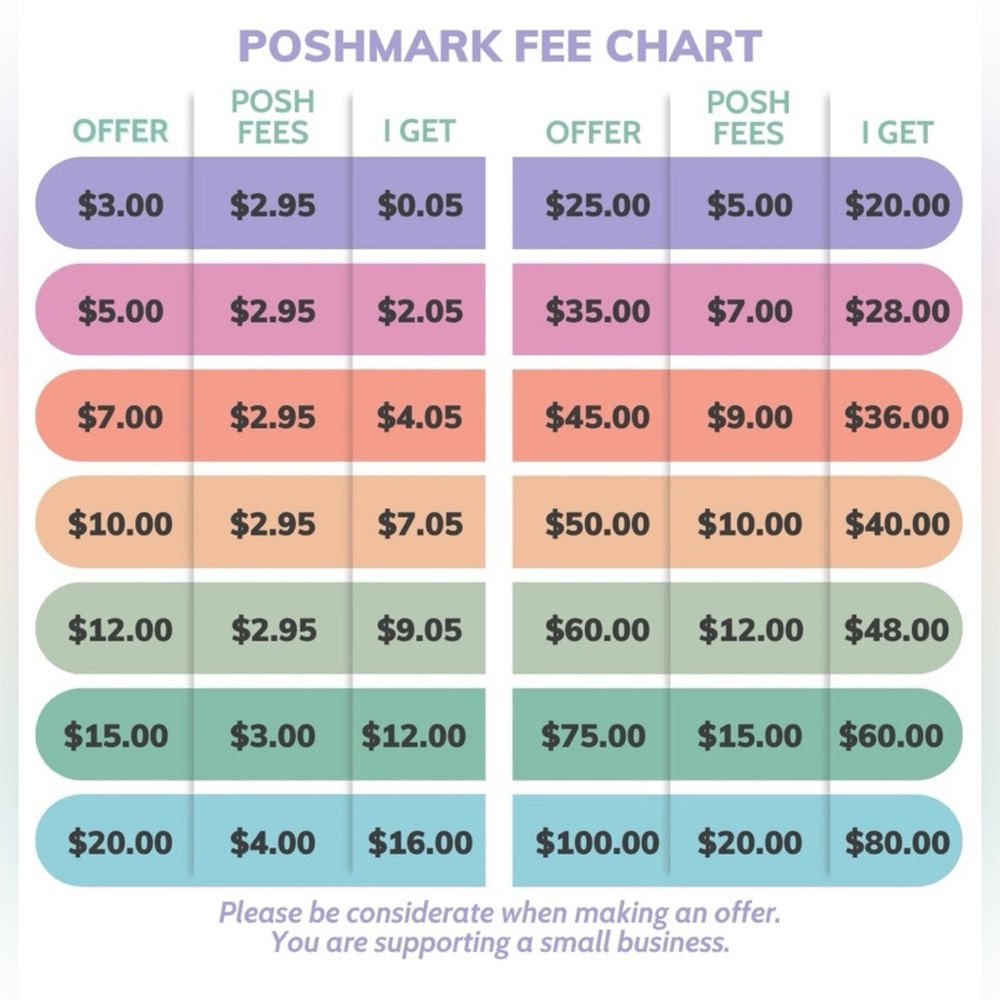Select the $80.00 I GET value
This screenshot has height=1000, width=1000.
897,842
